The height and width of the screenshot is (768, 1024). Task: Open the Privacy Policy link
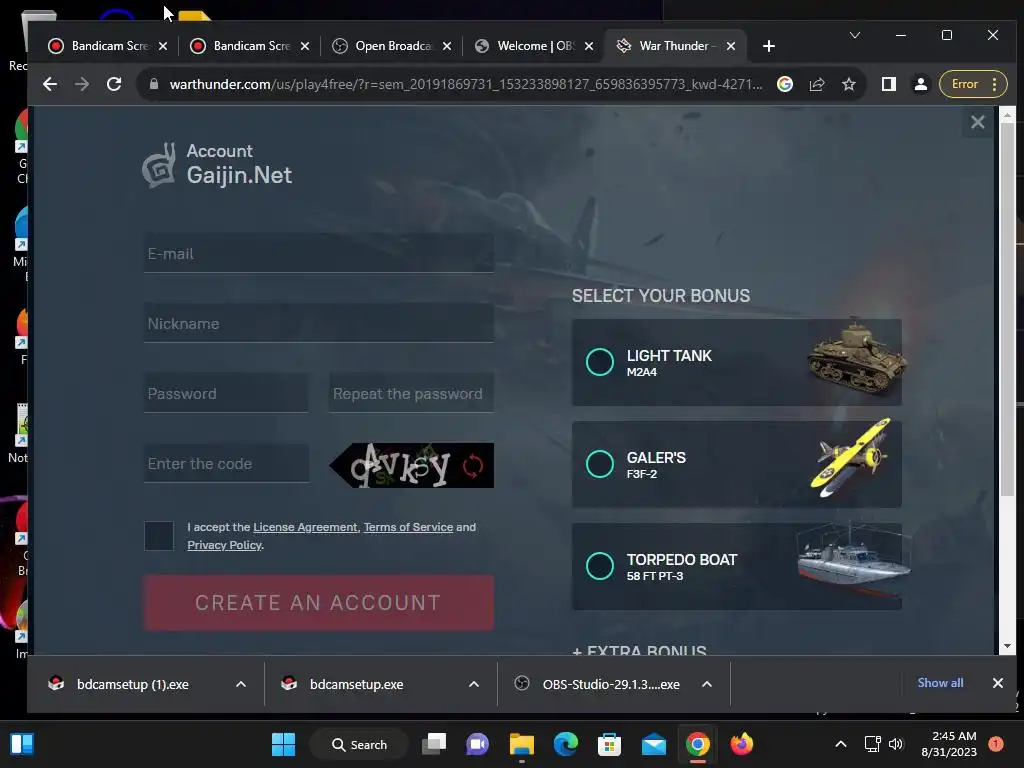225,545
